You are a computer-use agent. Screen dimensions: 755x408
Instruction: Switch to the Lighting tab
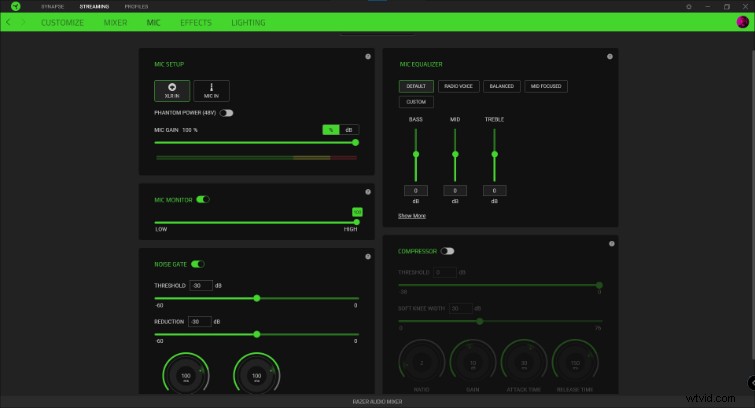click(x=248, y=23)
